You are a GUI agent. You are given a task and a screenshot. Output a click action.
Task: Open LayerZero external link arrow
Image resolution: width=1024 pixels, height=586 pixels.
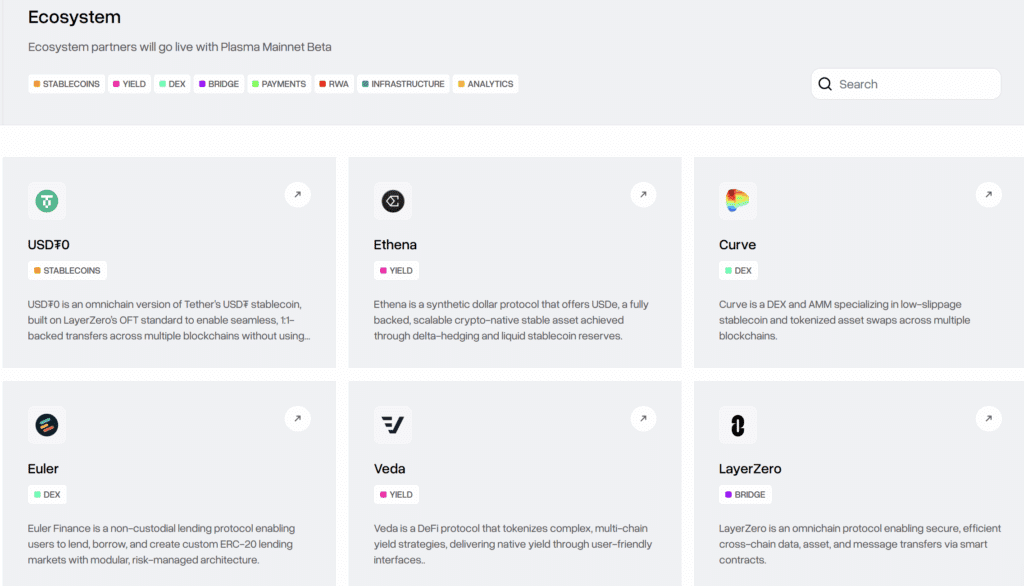pyautogui.click(x=989, y=419)
